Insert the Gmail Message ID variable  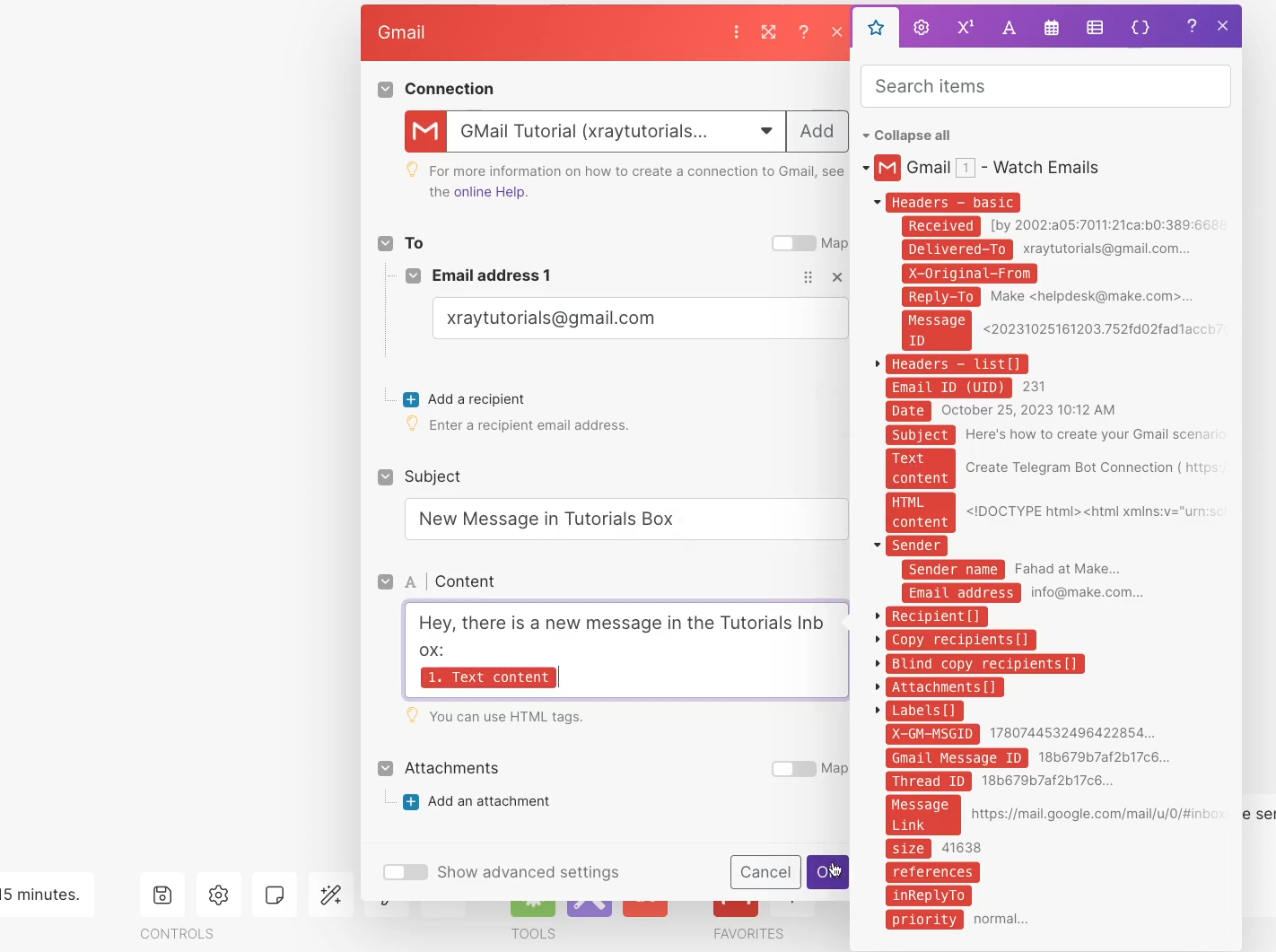(x=957, y=758)
